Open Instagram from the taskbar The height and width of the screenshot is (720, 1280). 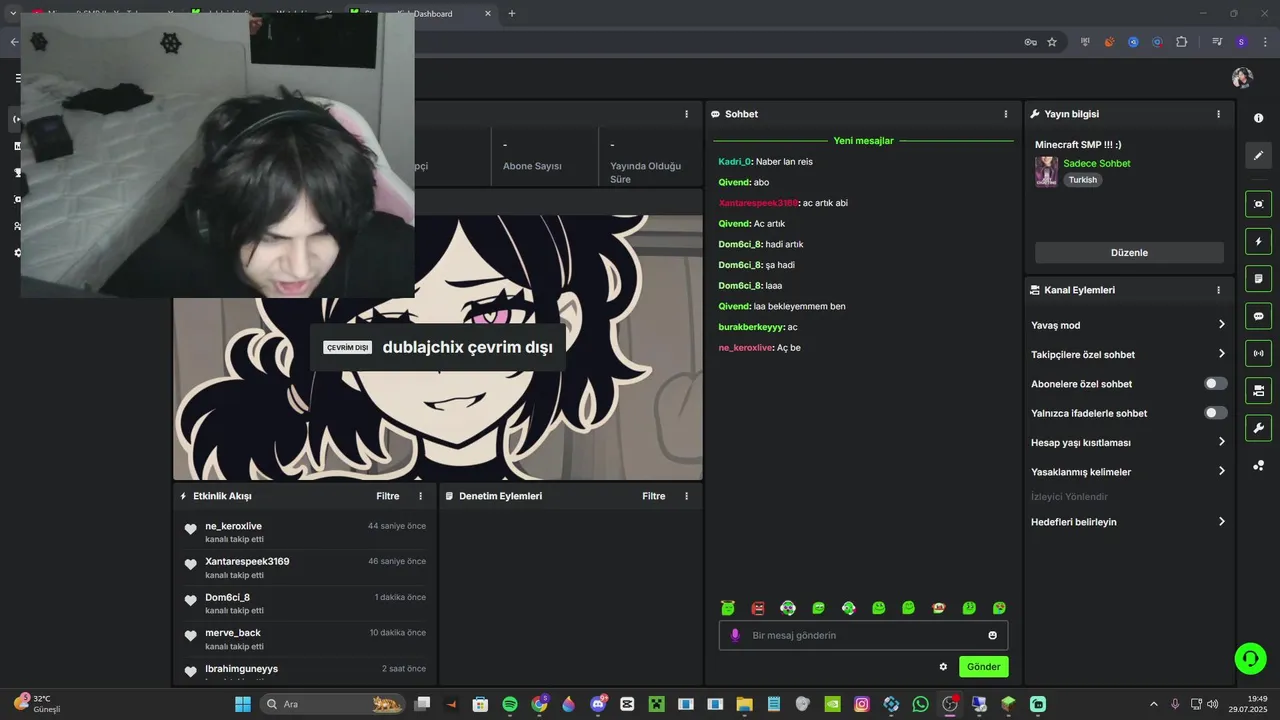[x=862, y=704]
